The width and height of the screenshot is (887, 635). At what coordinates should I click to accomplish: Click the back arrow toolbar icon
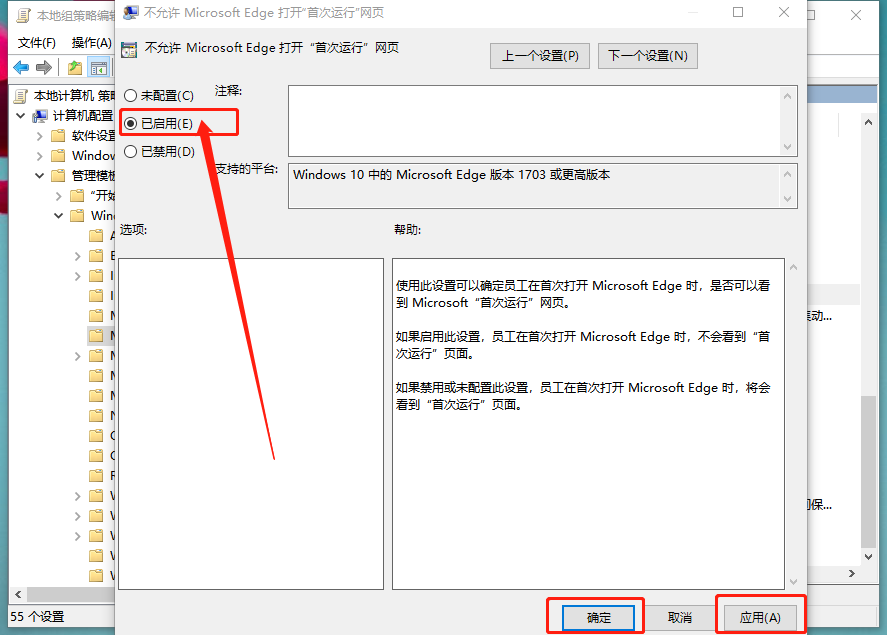point(21,68)
